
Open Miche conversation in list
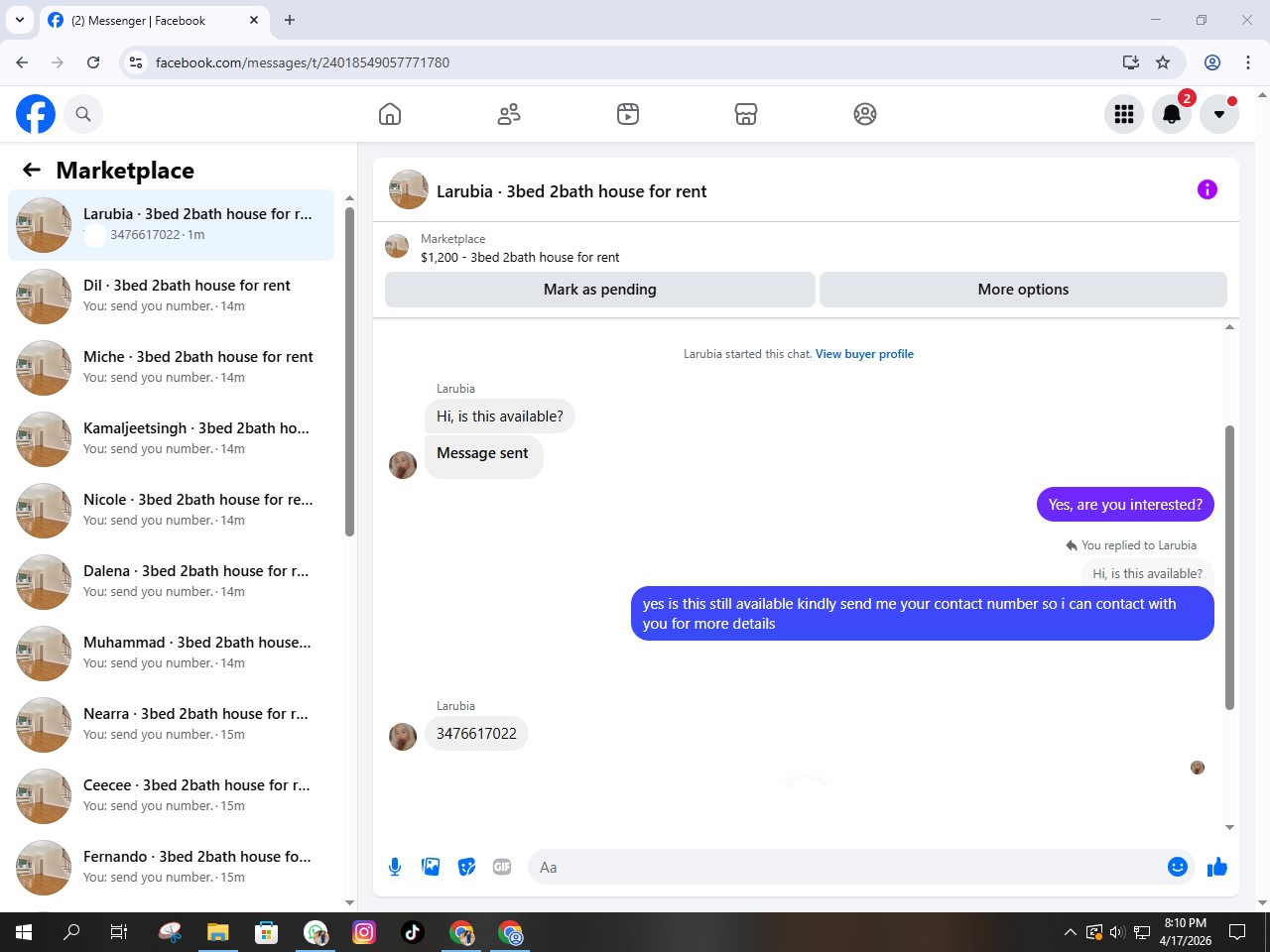coord(171,368)
